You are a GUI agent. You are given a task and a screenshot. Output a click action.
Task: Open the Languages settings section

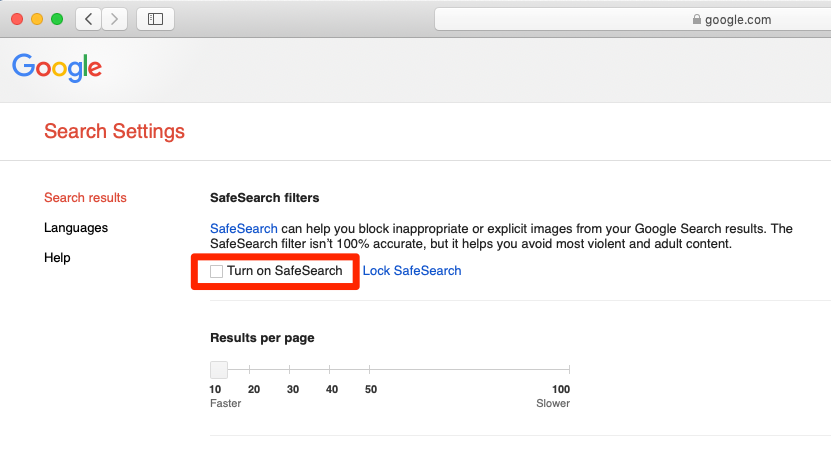click(76, 228)
